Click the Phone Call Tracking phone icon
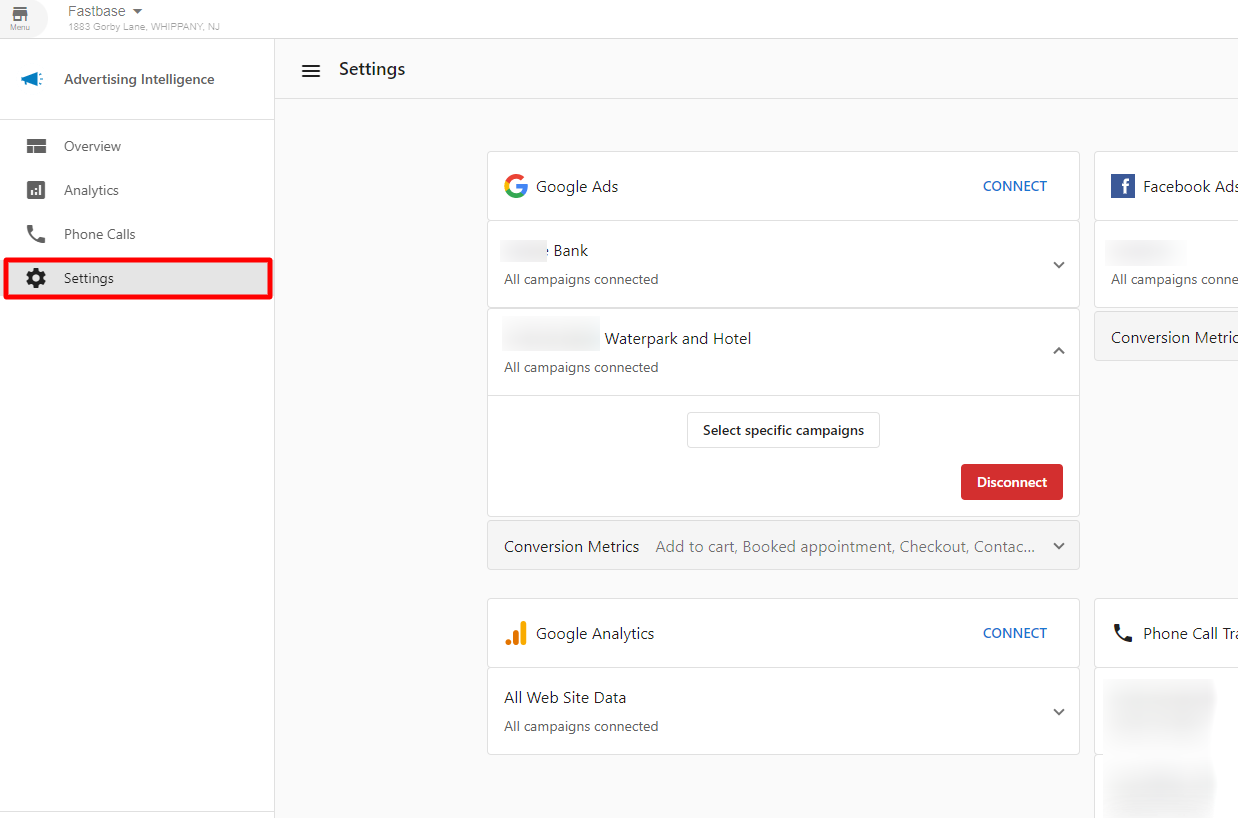This screenshot has width=1238, height=818. [x=1122, y=633]
